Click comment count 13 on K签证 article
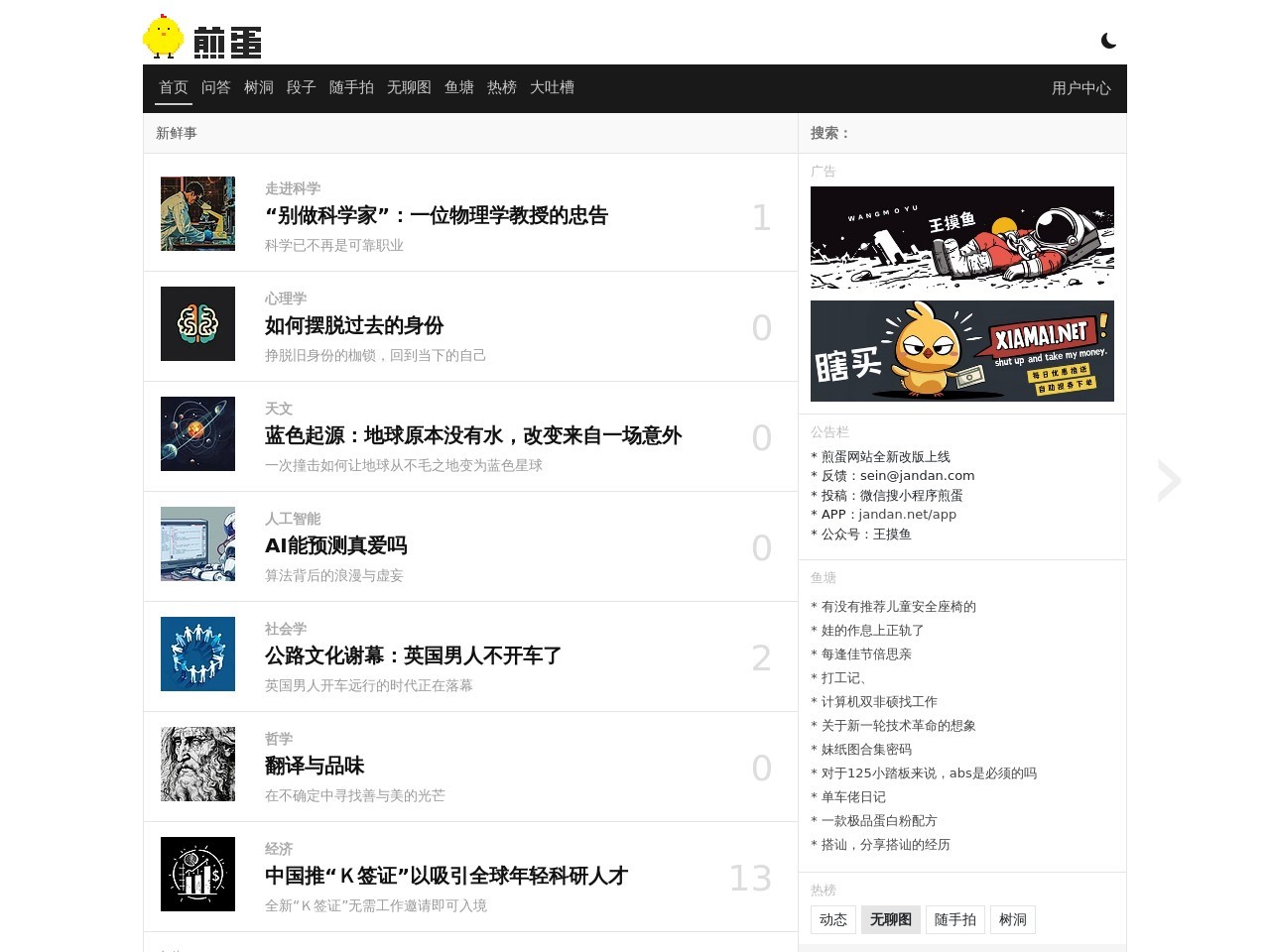 750,878
